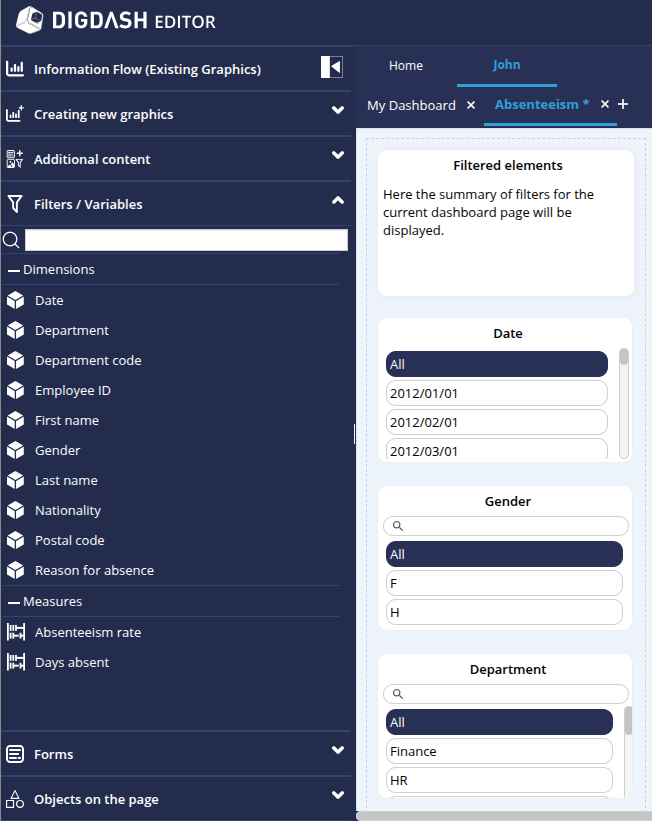The height and width of the screenshot is (821, 652).
Task: Open the My Dashboard page tab
Action: 411,105
